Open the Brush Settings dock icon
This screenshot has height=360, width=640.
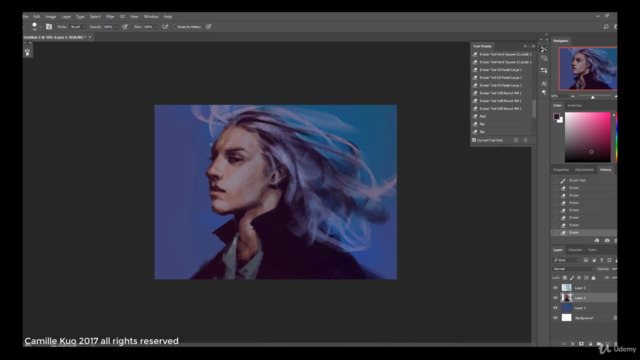(x=544, y=58)
